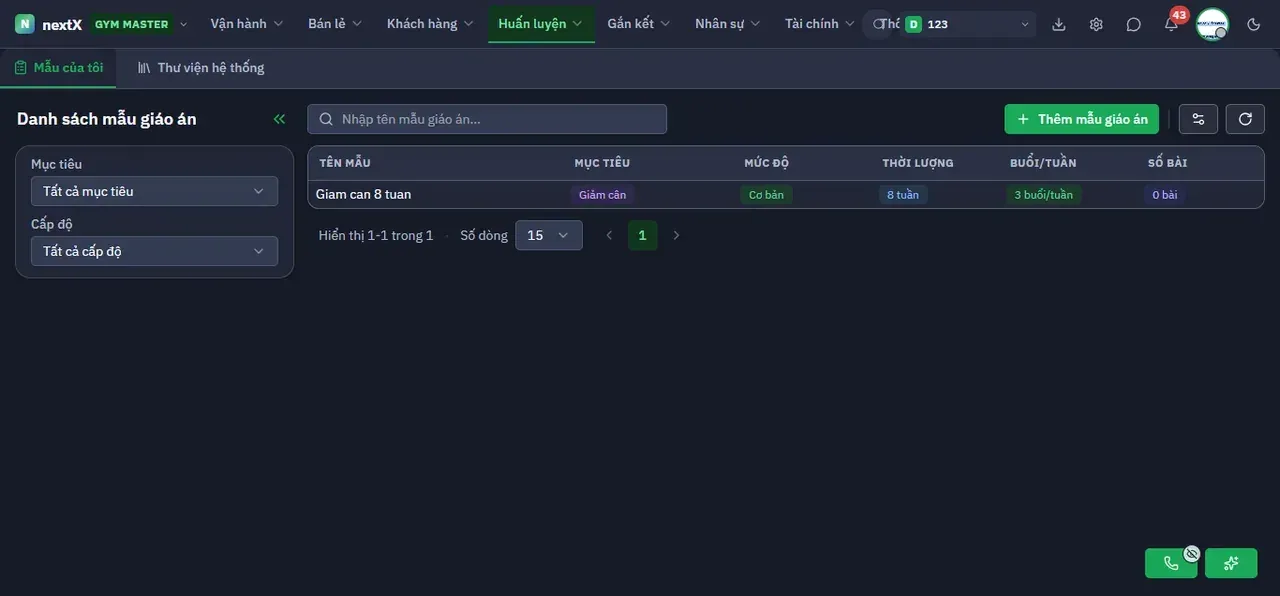Switch to the Thư viện hệ thống tab
The image size is (1280, 596).
pyautogui.click(x=201, y=68)
